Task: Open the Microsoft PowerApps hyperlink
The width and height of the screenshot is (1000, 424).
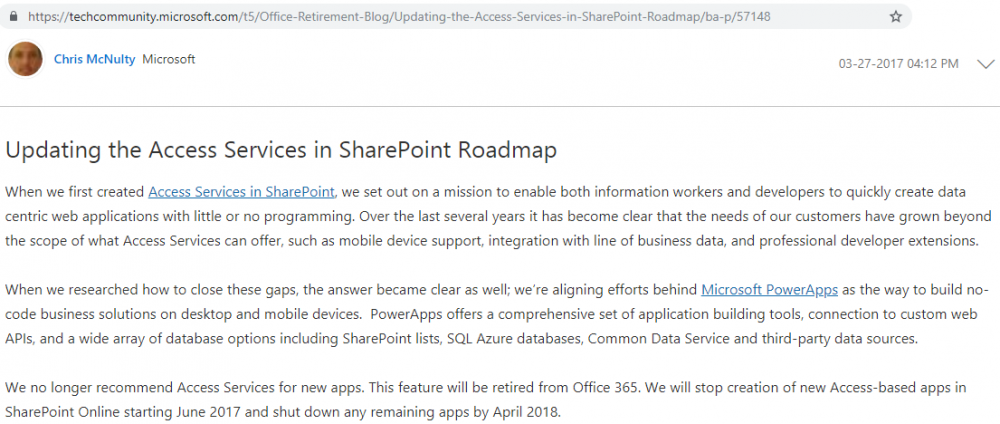Action: pos(769,290)
